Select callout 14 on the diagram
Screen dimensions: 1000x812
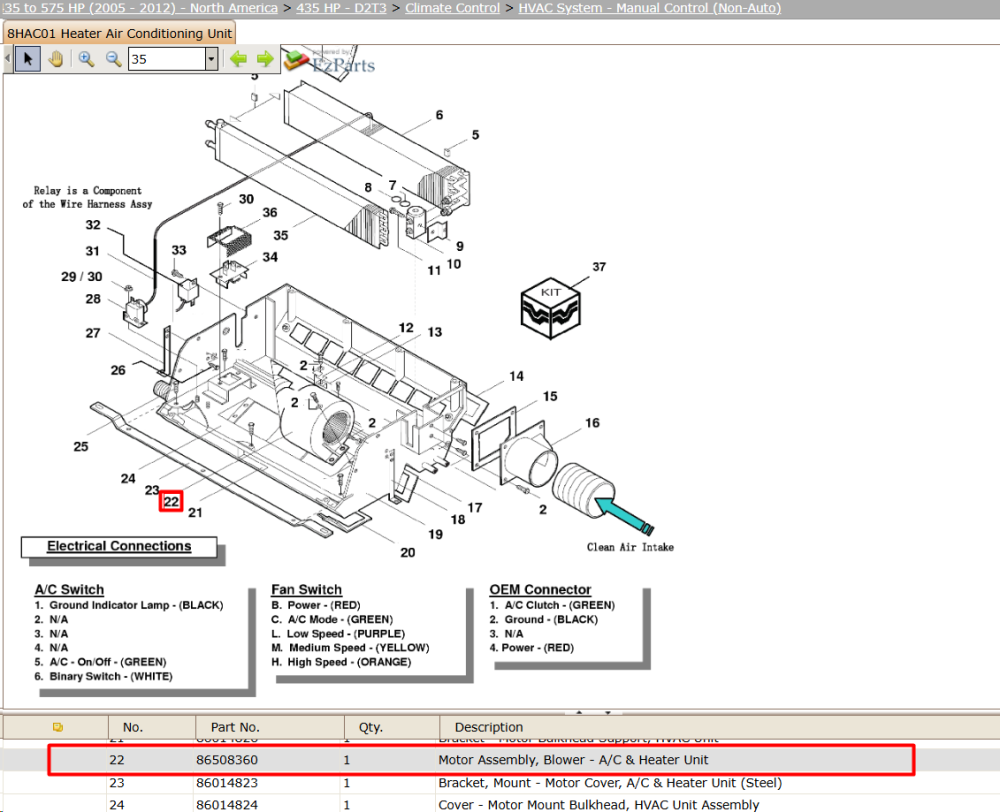(517, 376)
